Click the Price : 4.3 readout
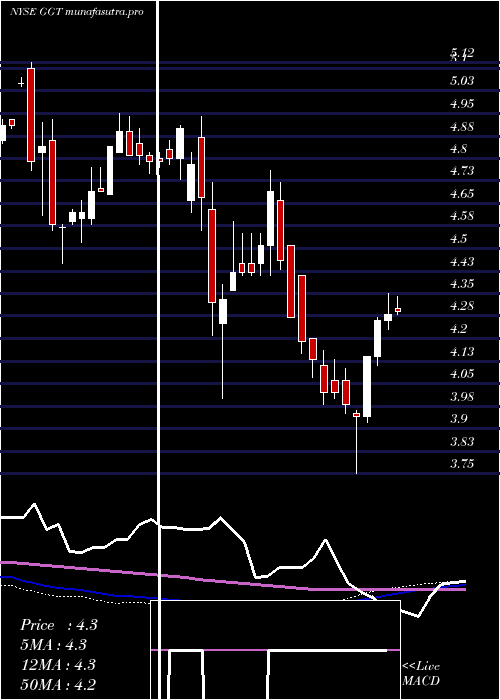 coord(58,625)
